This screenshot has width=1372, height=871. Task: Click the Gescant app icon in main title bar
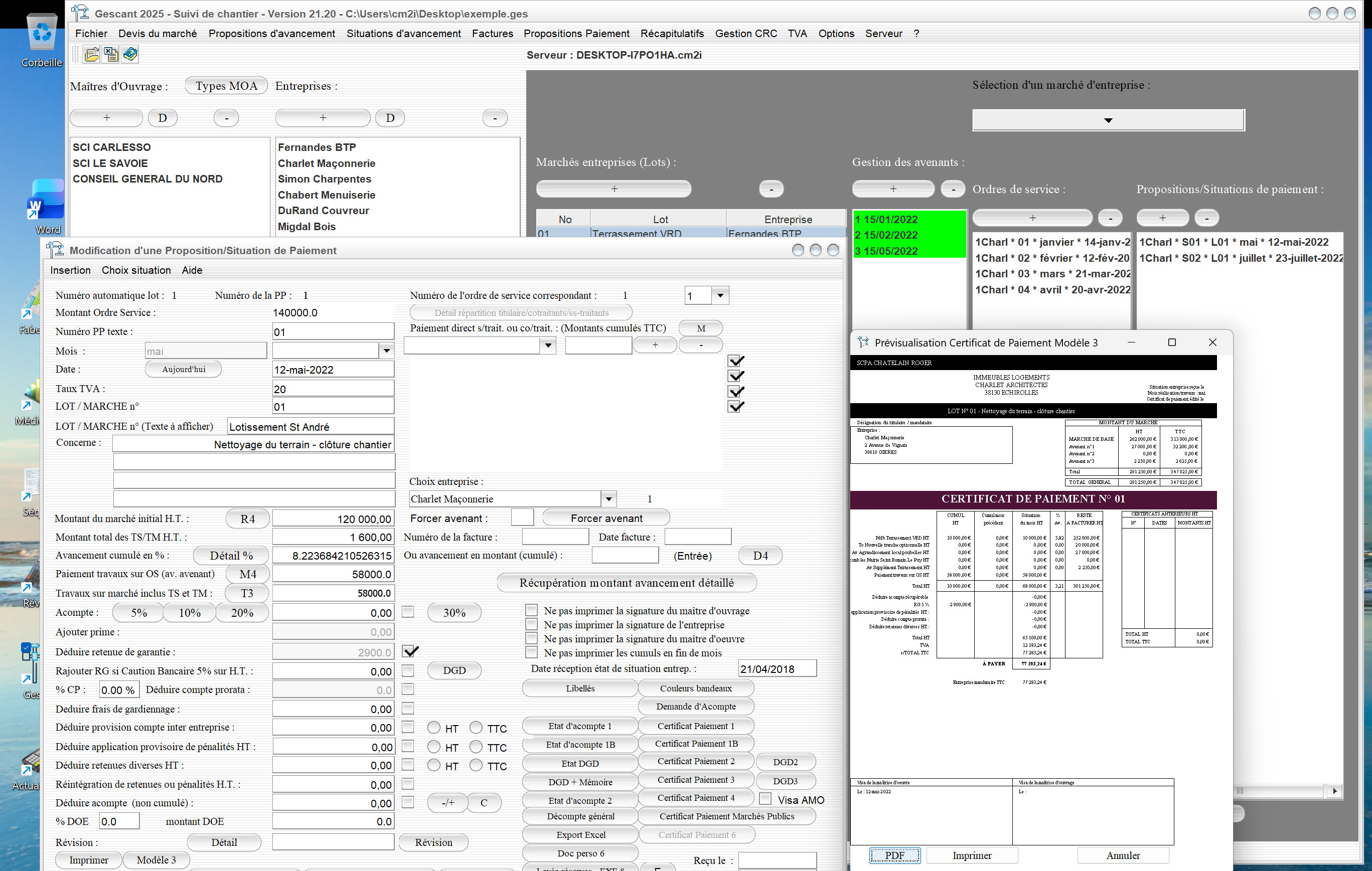(x=80, y=13)
